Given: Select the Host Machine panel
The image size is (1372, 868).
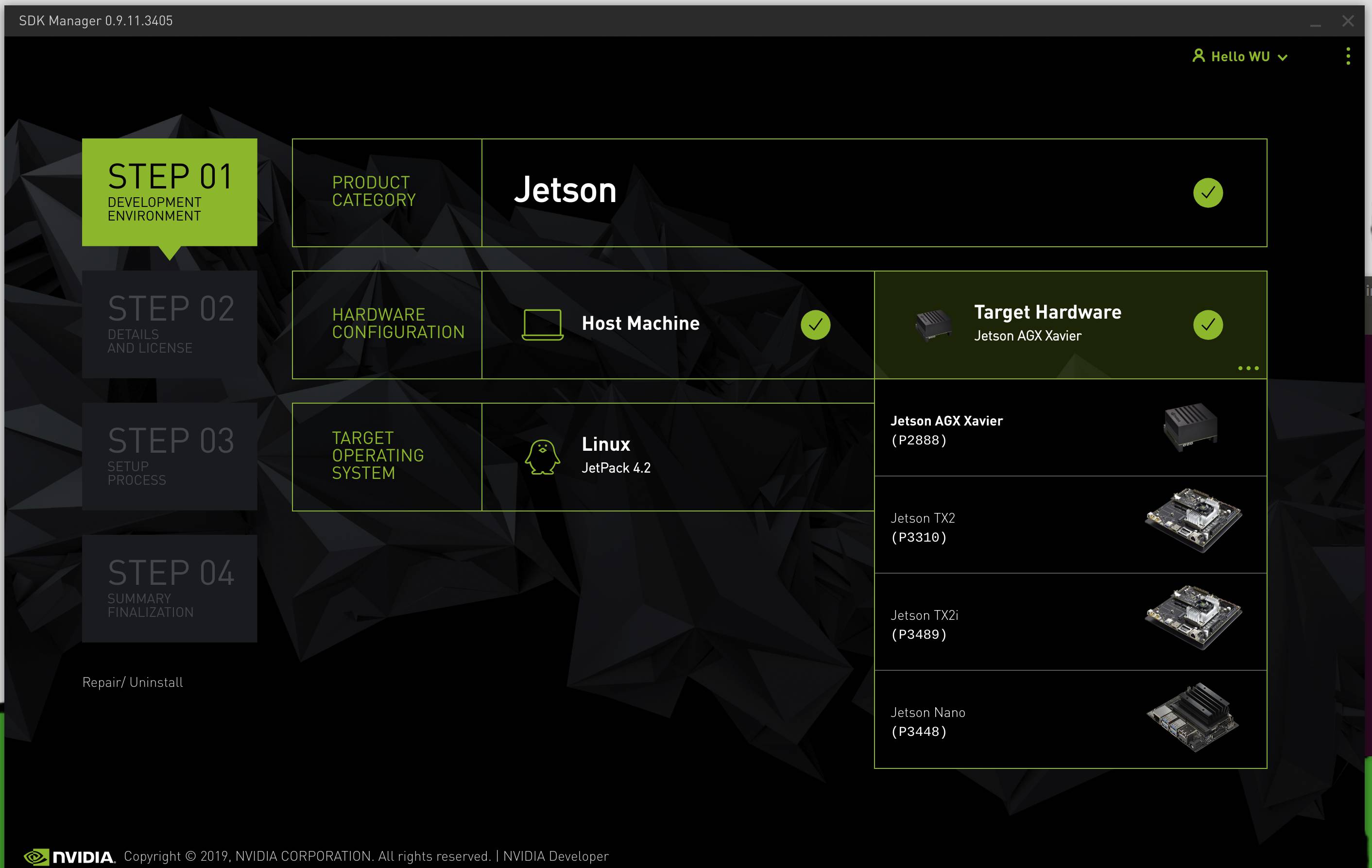Looking at the screenshot, I should [x=678, y=324].
